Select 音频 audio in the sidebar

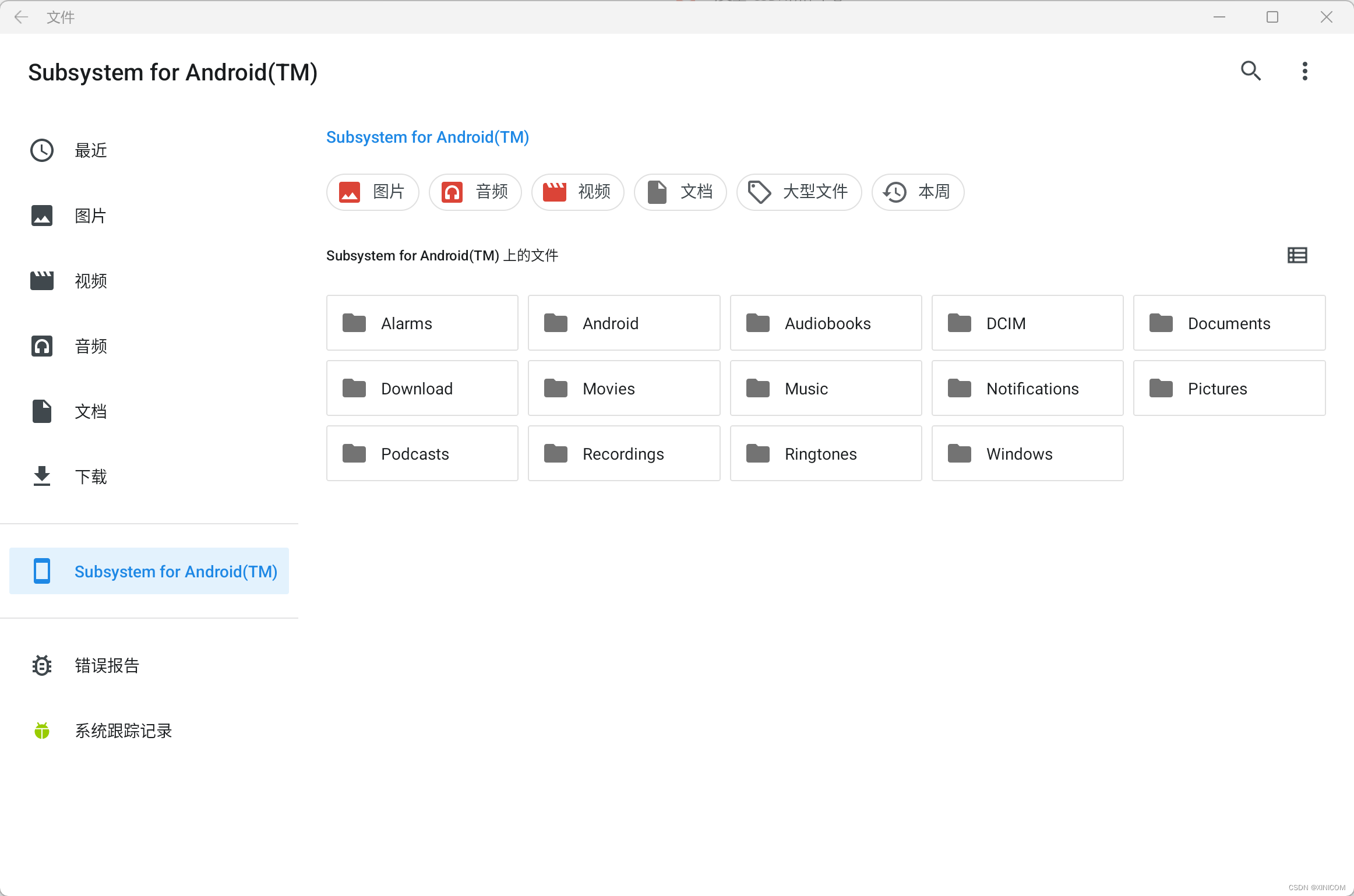point(90,346)
